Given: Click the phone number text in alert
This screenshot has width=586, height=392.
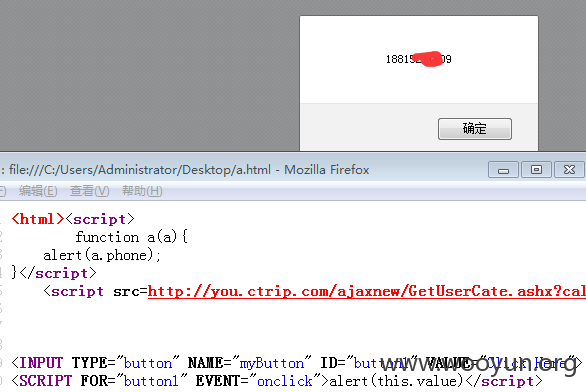Looking at the screenshot, I should [x=419, y=59].
